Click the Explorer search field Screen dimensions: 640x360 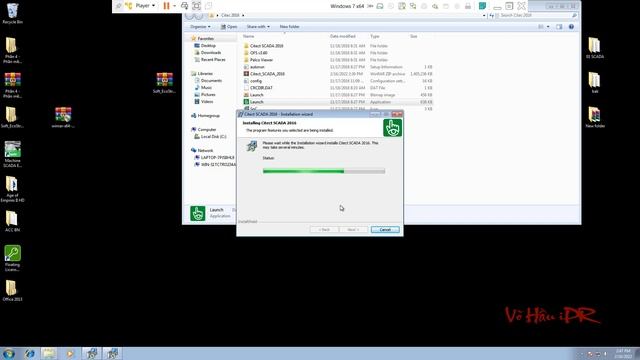point(536,16)
